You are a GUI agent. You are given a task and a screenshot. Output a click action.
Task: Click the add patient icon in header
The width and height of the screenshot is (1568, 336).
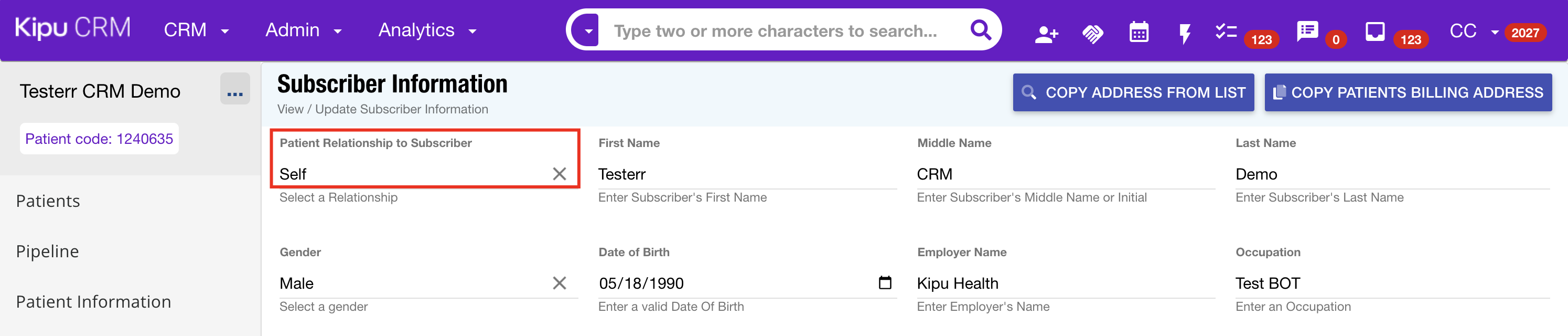(x=1046, y=34)
